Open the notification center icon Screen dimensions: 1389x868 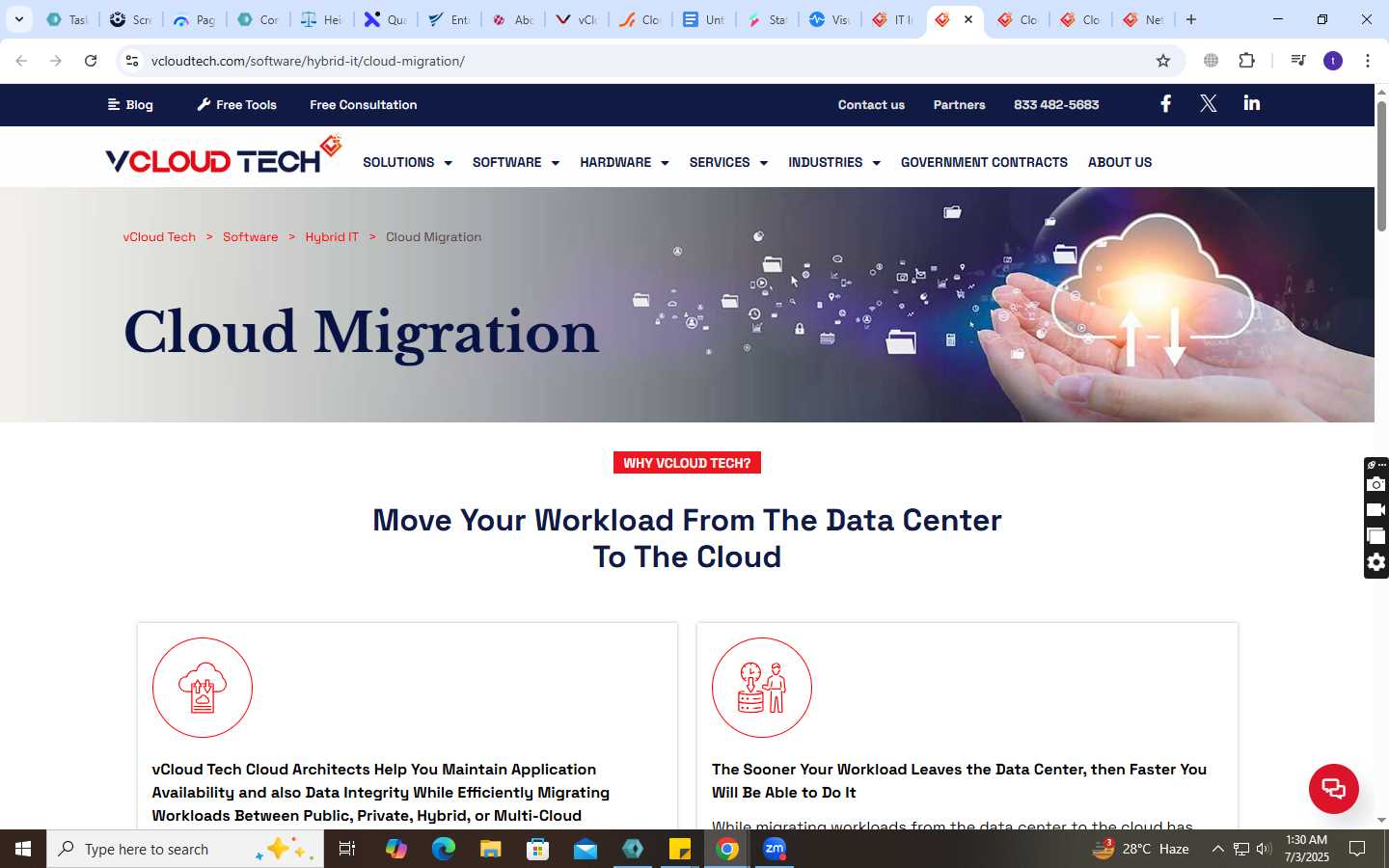coord(1357,849)
